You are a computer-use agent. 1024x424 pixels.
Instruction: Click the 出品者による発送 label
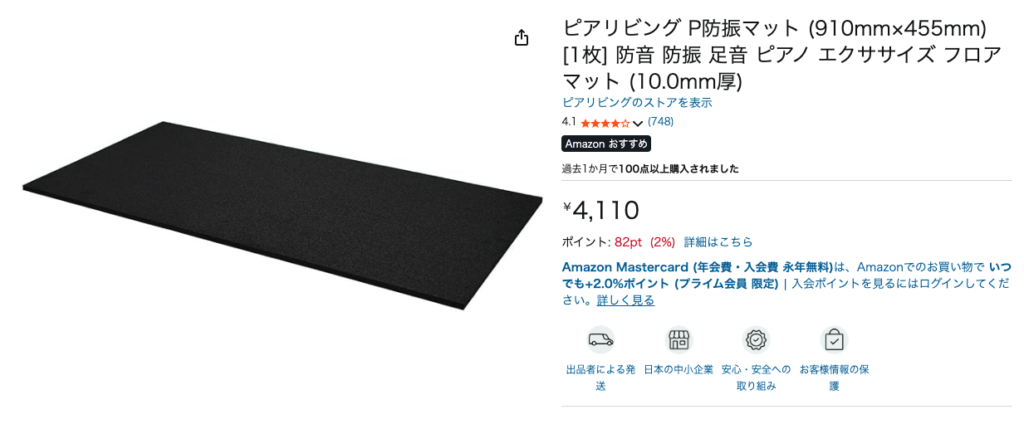tap(601, 378)
